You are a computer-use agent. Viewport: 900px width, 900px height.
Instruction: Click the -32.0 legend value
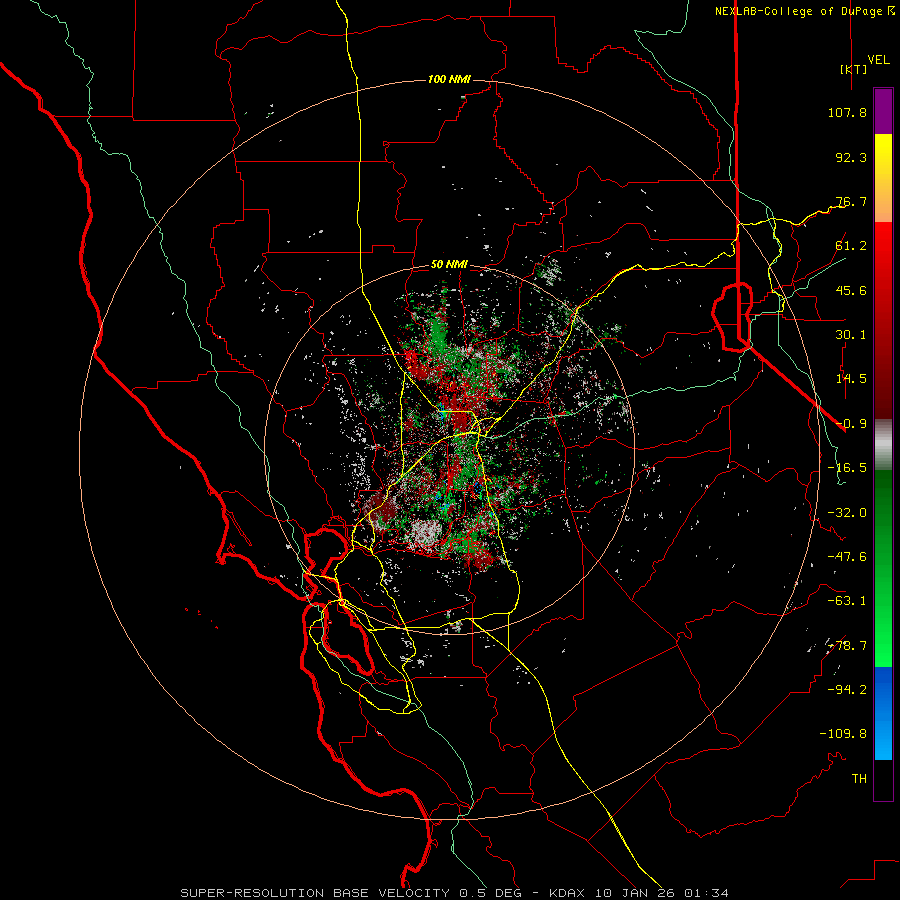coord(847,513)
